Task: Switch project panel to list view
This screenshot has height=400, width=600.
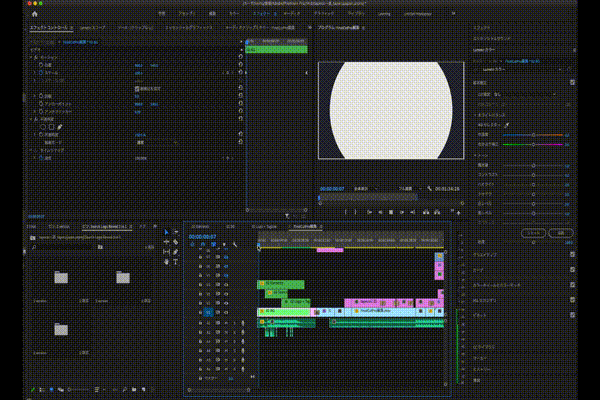Action: pyautogui.click(x=42, y=390)
